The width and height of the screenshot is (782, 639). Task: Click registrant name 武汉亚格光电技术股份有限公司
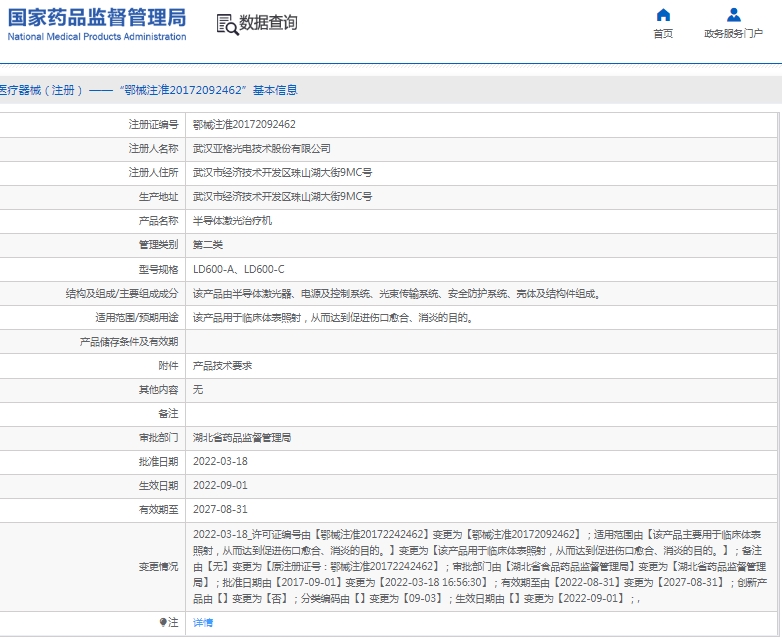[x=262, y=149]
